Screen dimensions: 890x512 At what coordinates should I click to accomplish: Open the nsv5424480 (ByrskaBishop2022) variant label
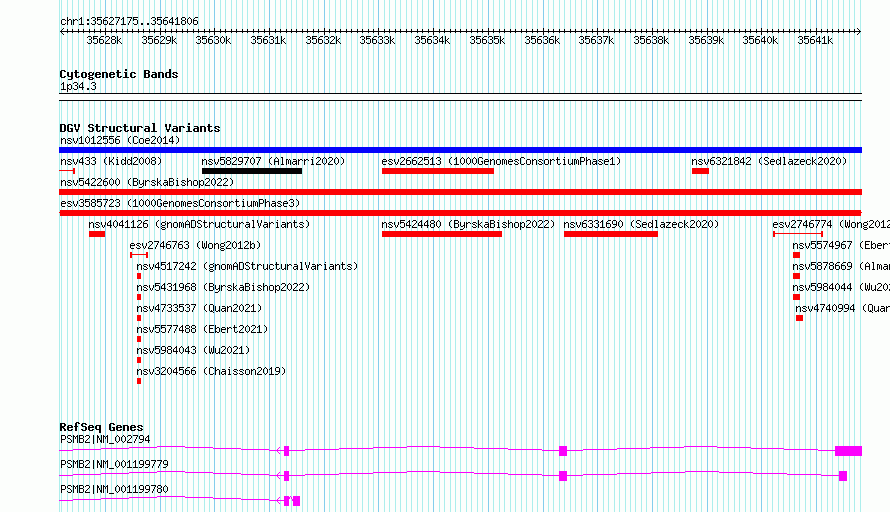coord(468,224)
